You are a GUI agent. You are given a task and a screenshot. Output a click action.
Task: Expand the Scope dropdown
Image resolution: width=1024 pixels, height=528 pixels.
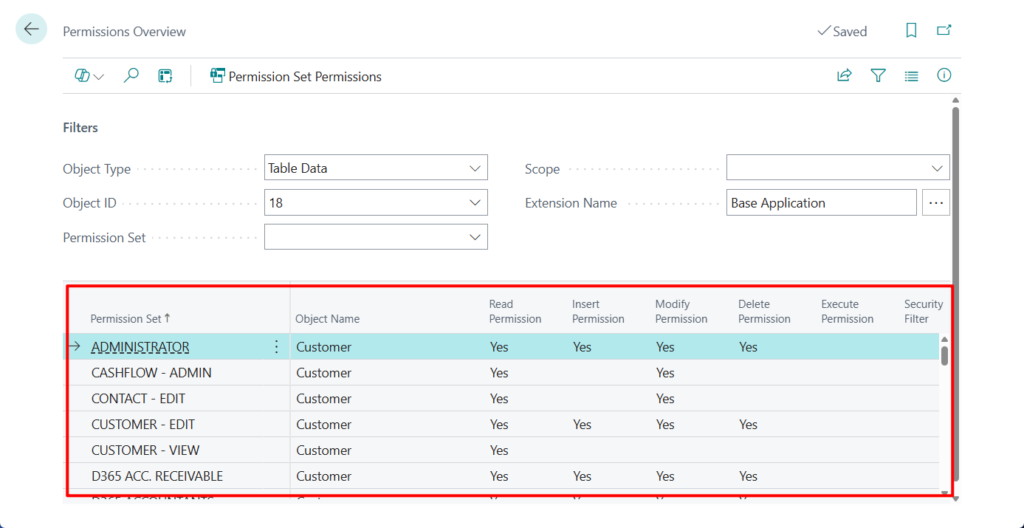937,169
